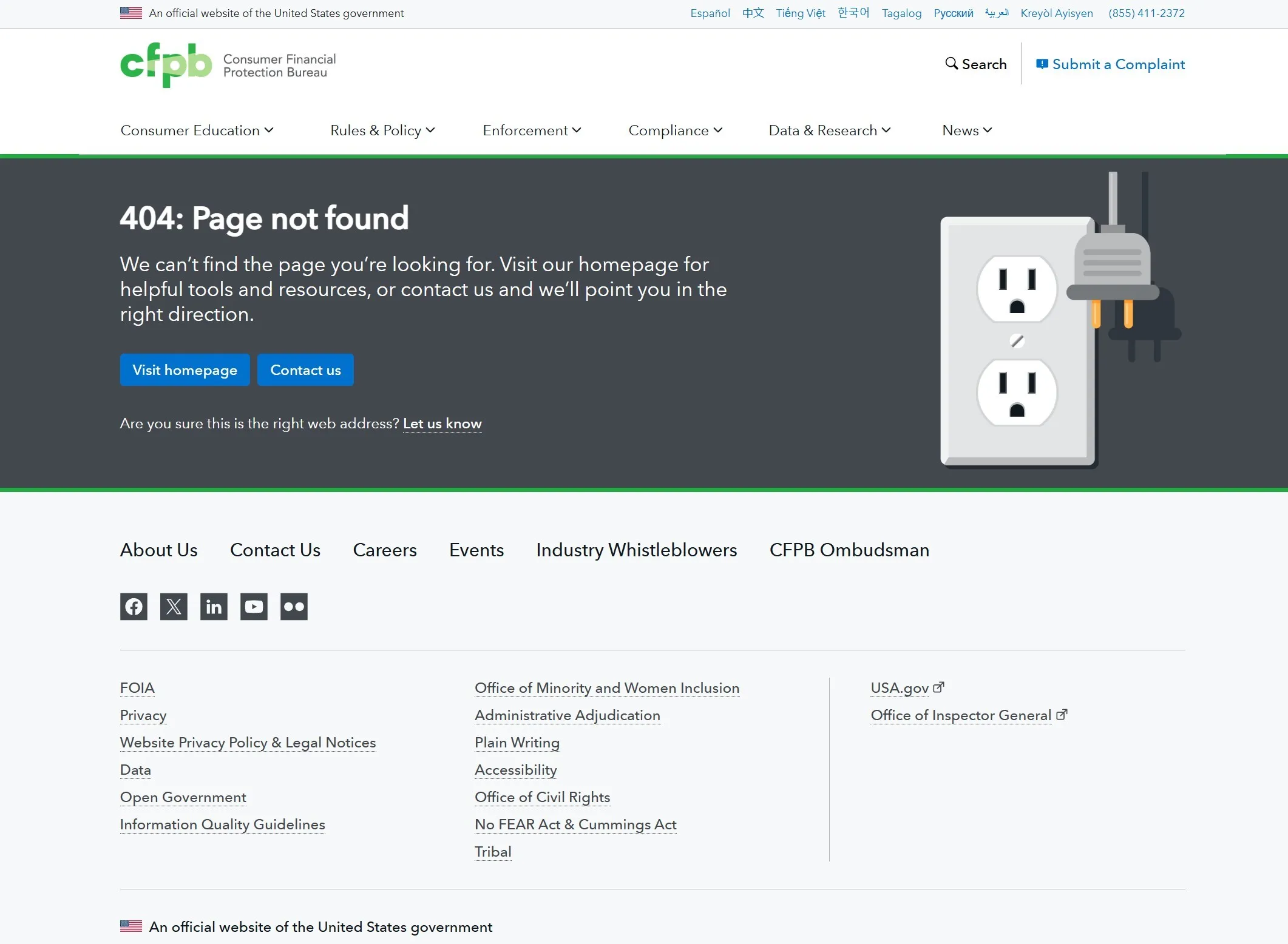Click the Search magnifying glass

point(952,64)
